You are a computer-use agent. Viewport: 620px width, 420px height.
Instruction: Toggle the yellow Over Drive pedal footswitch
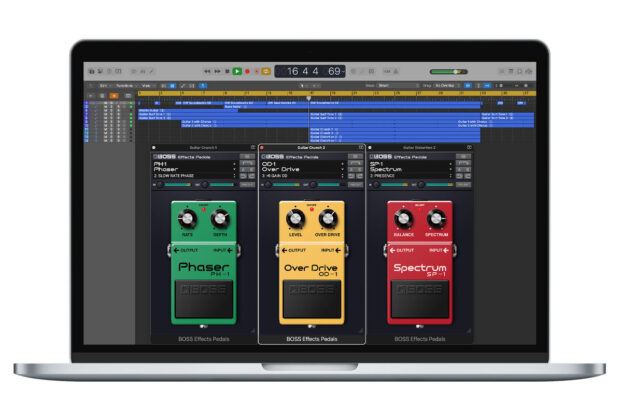click(x=312, y=299)
